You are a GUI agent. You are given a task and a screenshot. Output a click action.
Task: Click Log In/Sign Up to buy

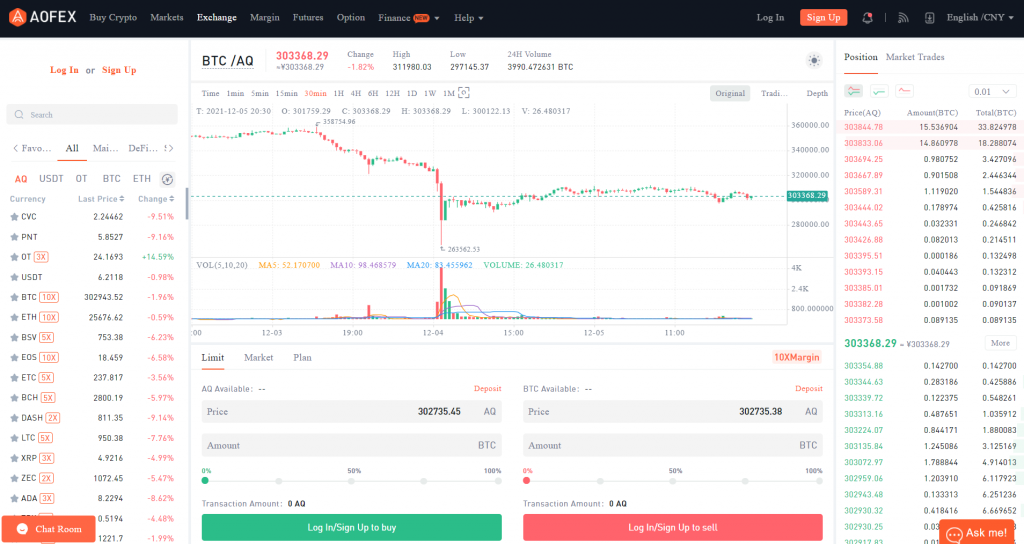(351, 527)
